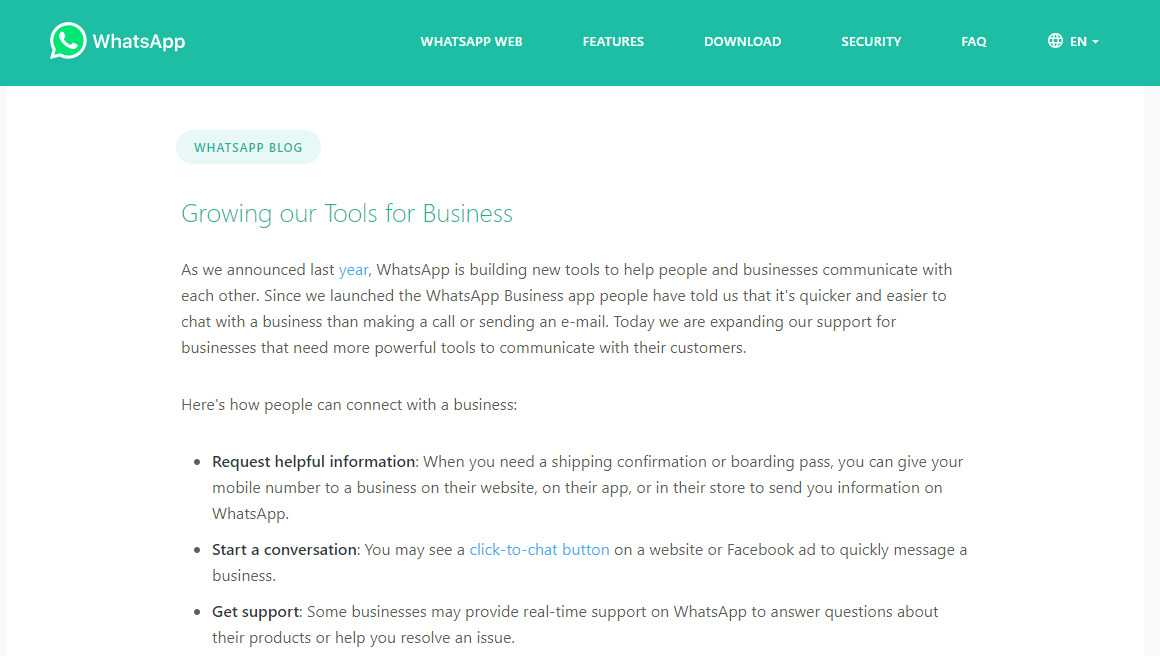The image size is (1160, 656).
Task: Click the WhatsApp logo icon
Action: point(68,41)
